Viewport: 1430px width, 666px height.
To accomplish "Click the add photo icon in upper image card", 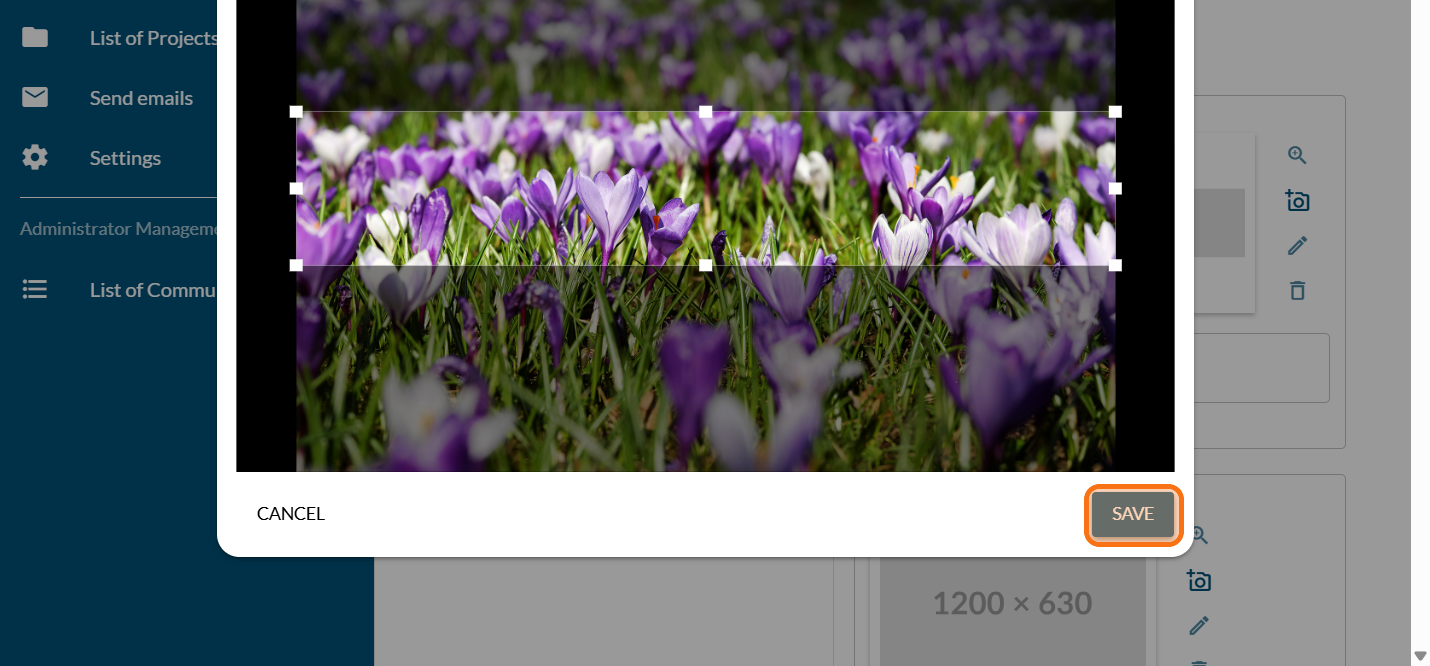I will point(1297,201).
